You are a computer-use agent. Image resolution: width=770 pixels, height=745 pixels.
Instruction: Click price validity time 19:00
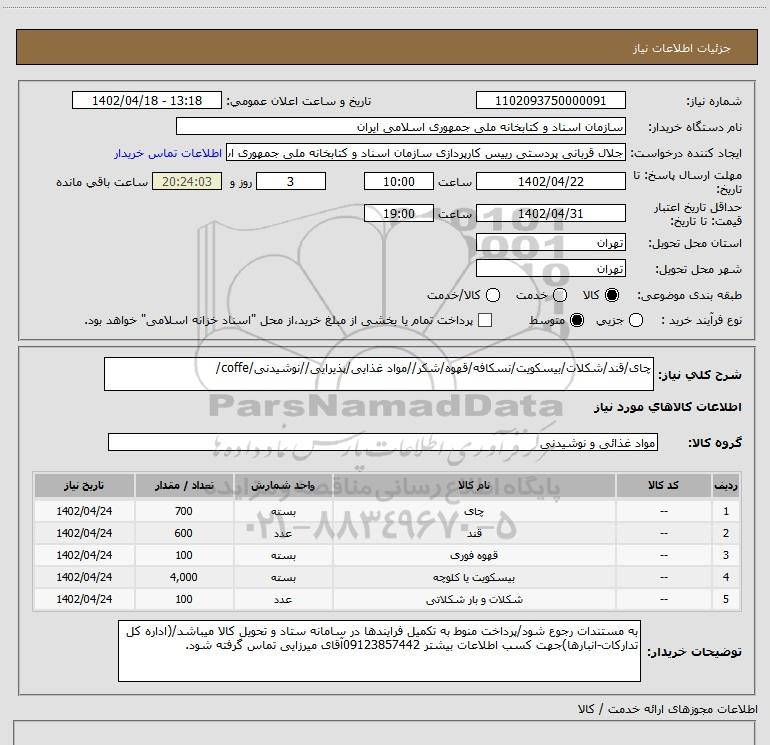pyautogui.click(x=399, y=214)
